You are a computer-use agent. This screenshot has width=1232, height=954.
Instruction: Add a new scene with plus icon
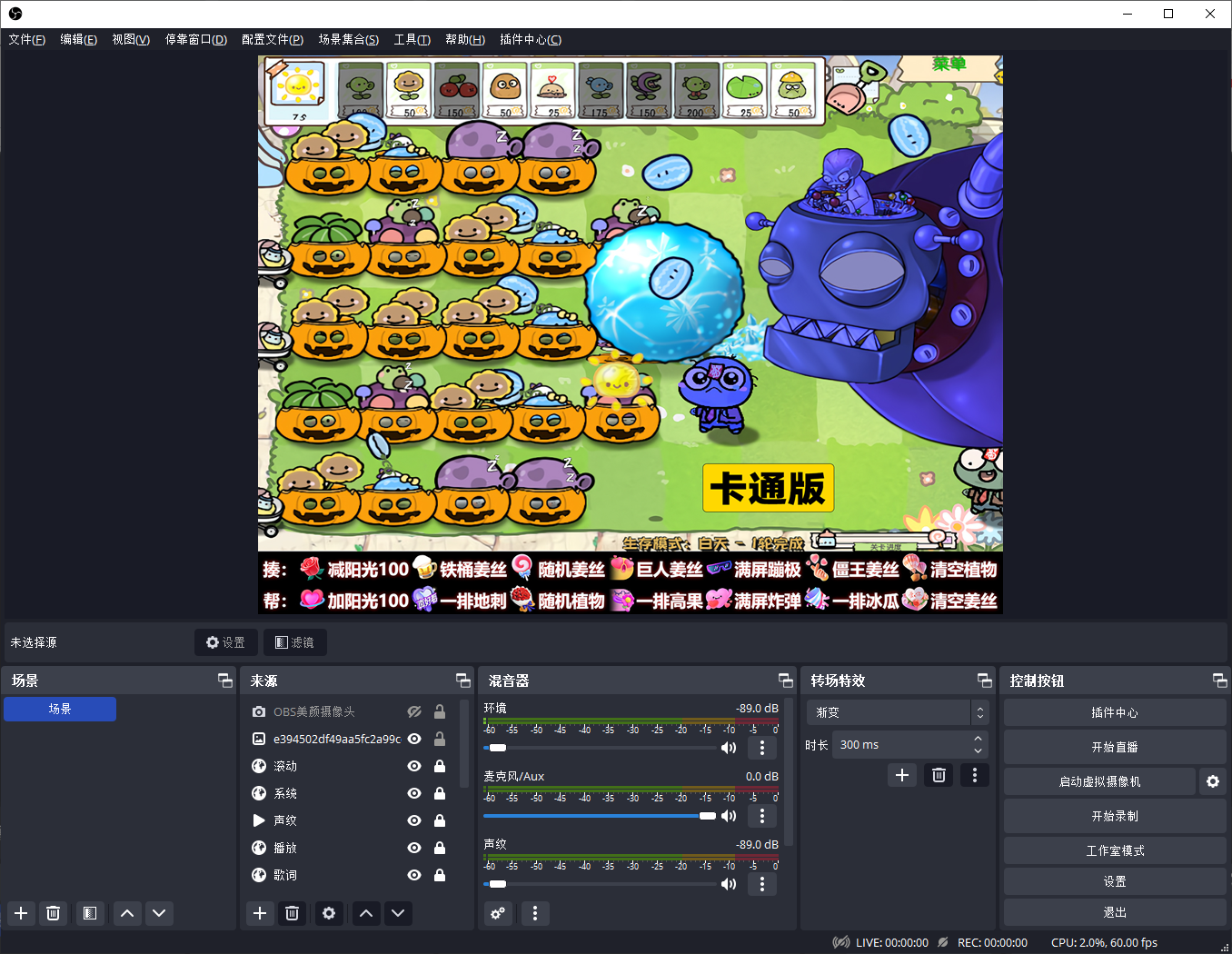pyautogui.click(x=21, y=913)
